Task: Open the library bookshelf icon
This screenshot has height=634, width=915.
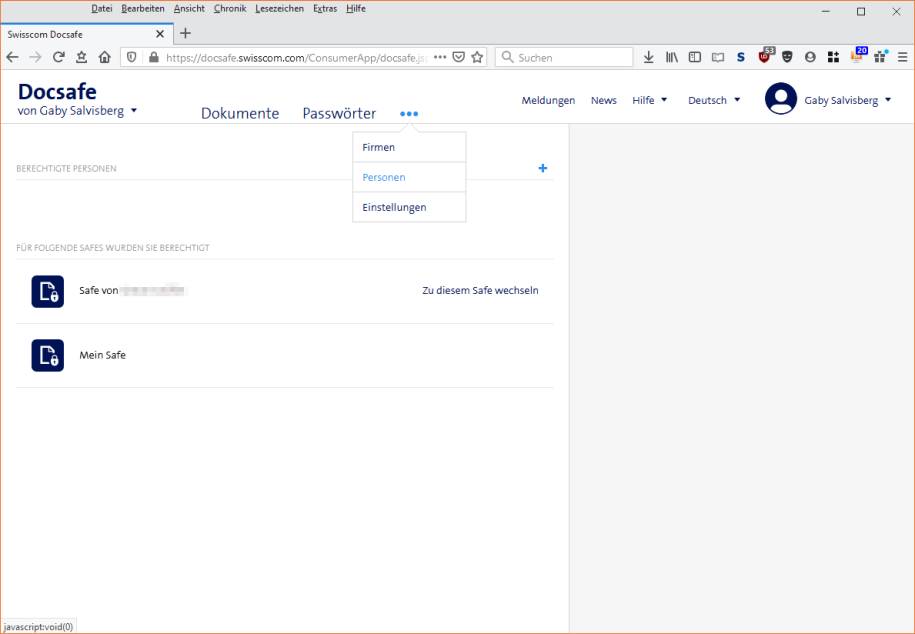Action: click(x=672, y=57)
